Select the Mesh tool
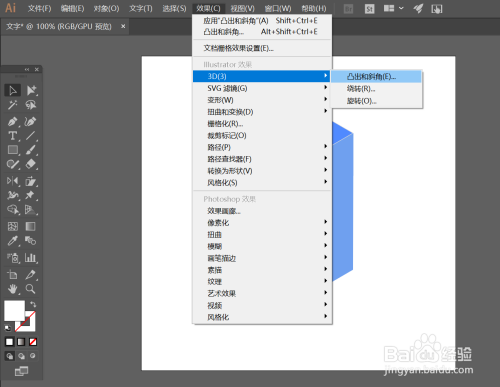This screenshot has height=387, width=500. click(13, 226)
